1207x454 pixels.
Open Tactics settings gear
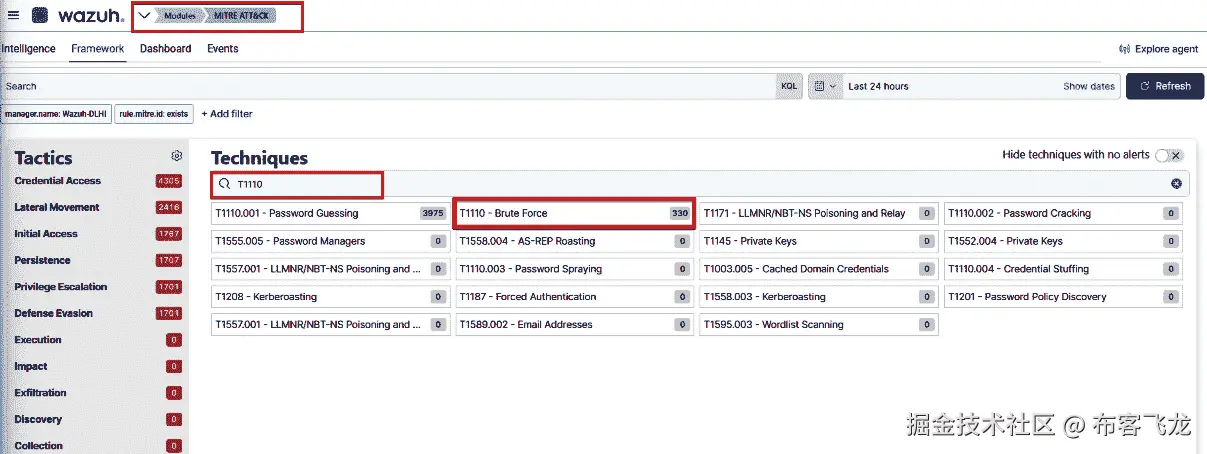pyautogui.click(x=177, y=156)
